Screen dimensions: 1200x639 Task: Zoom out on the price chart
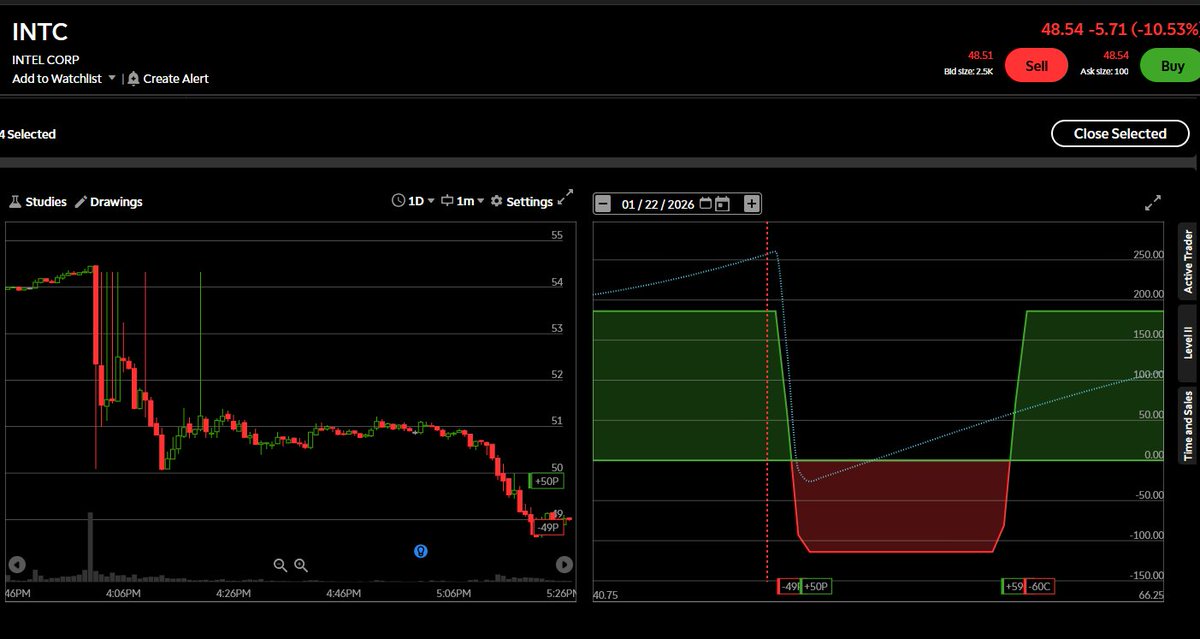tap(280, 565)
